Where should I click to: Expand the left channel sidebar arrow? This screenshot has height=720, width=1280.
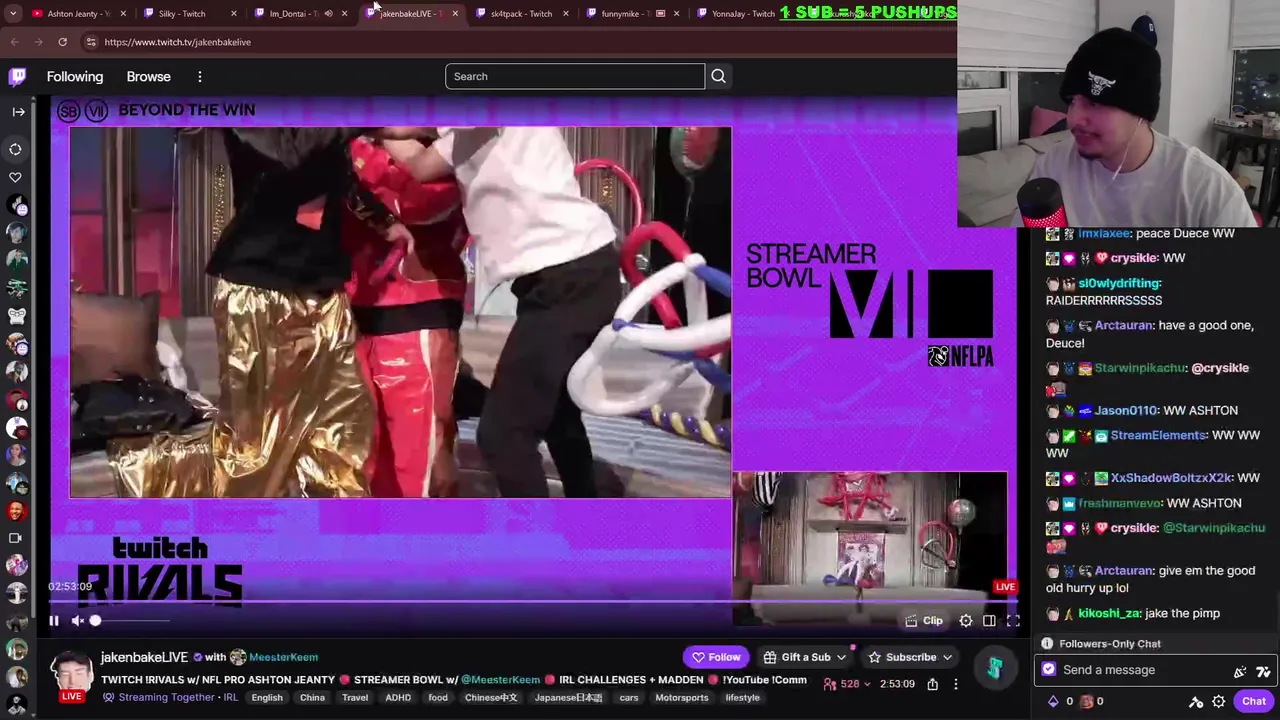[18, 112]
